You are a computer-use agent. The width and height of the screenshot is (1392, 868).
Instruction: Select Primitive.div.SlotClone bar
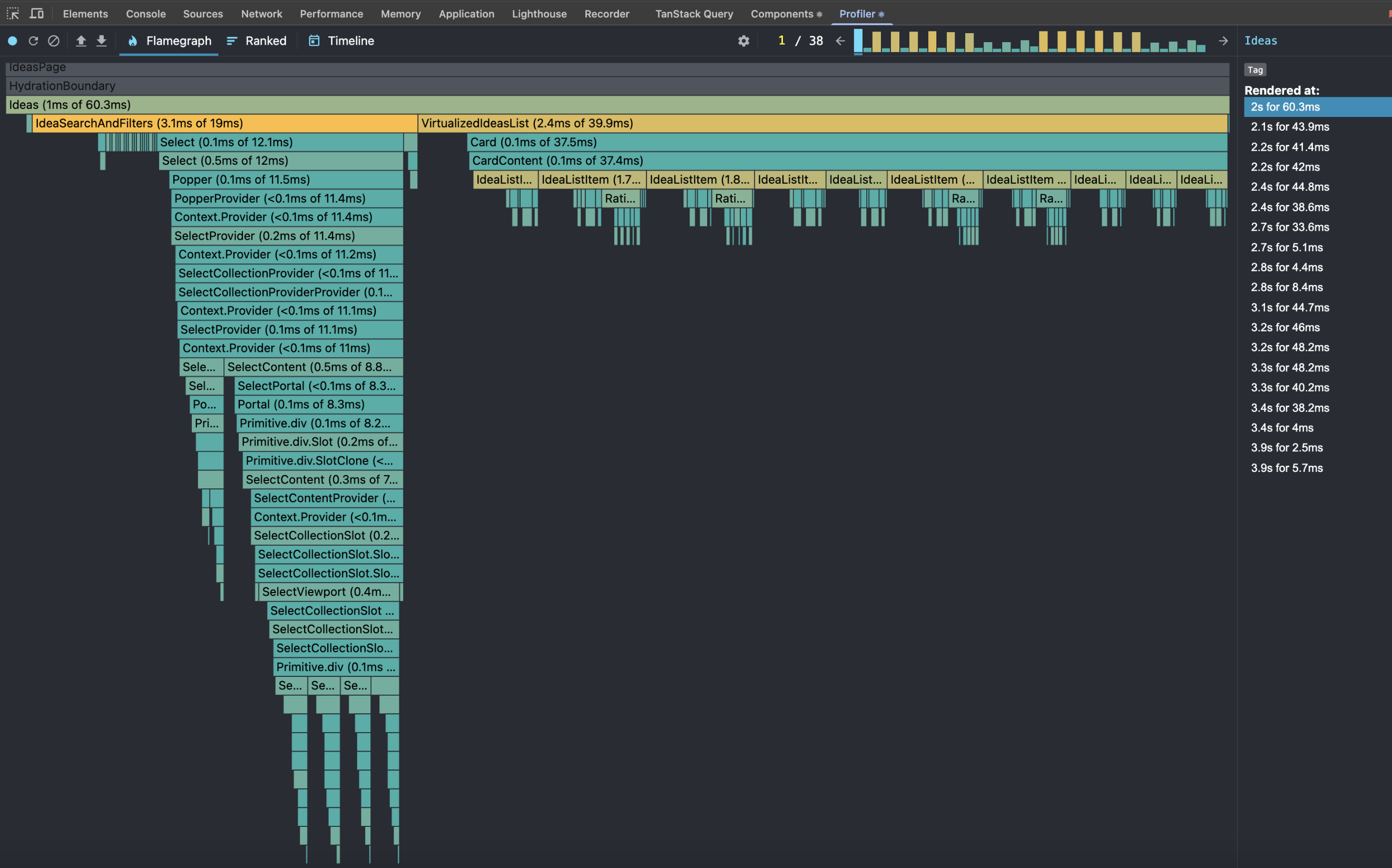pos(323,461)
